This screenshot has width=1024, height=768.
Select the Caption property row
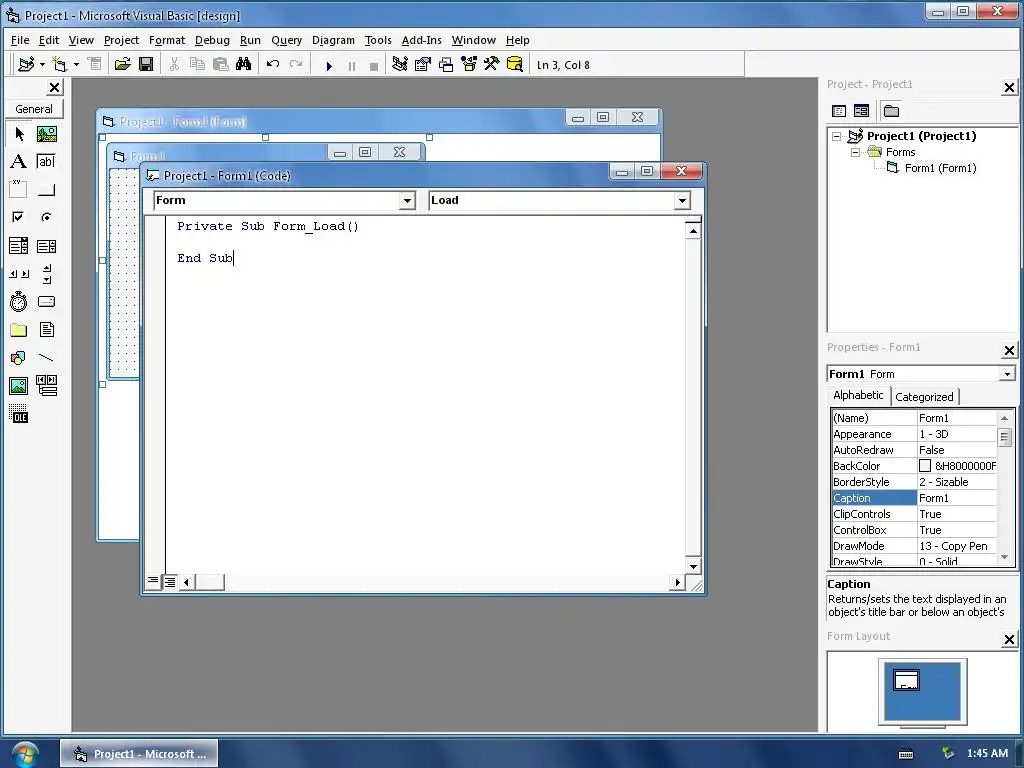click(x=915, y=498)
